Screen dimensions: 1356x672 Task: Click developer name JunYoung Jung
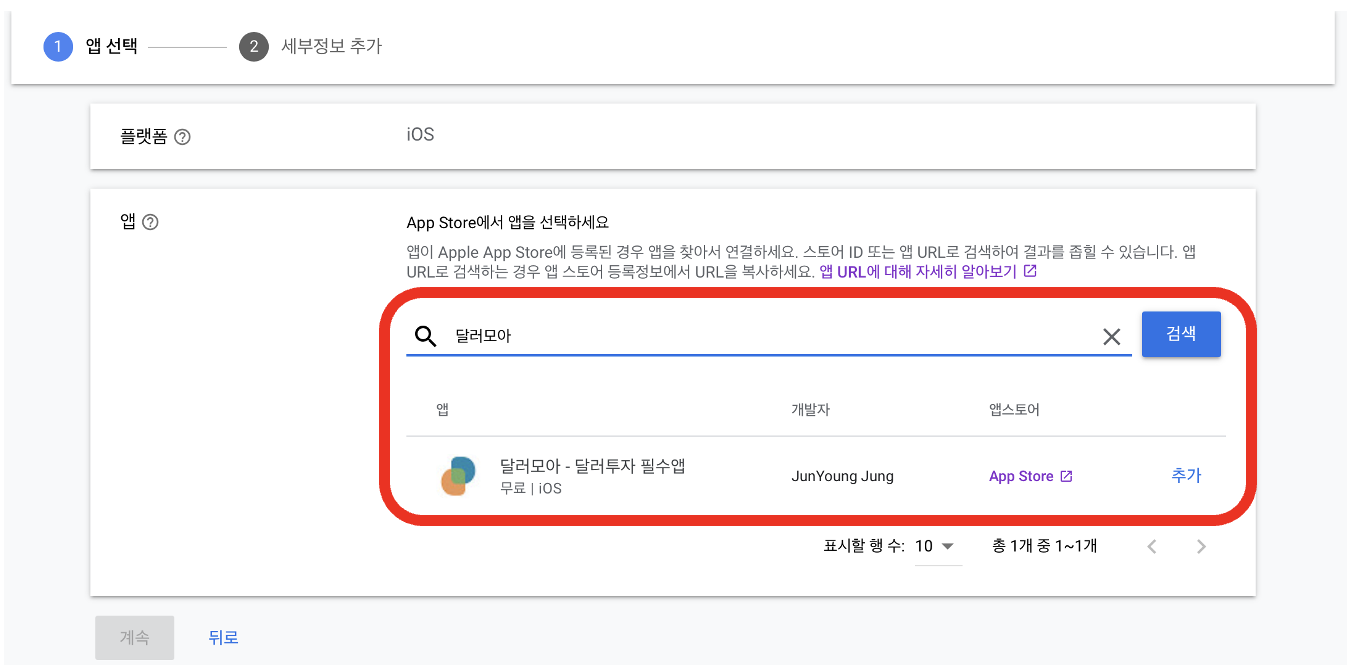coord(842,476)
